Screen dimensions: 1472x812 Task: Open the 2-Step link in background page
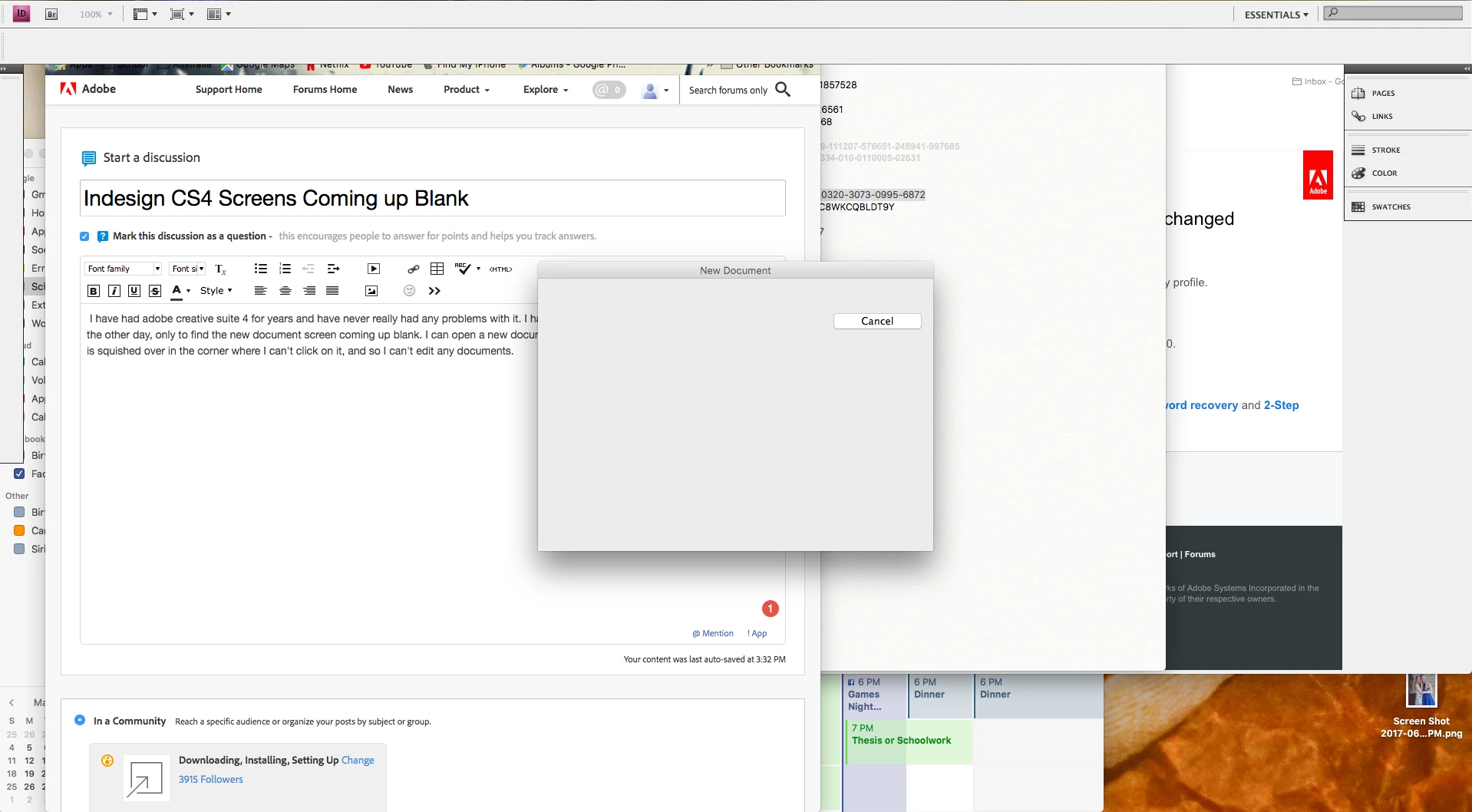1281,405
